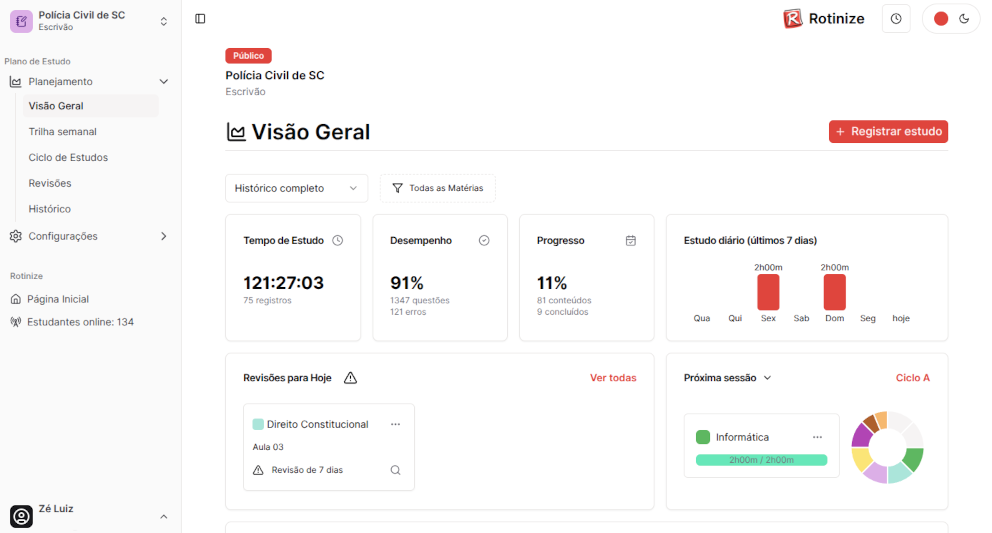
Task: Click the Direito Constitucional color square
Action: pos(258,424)
